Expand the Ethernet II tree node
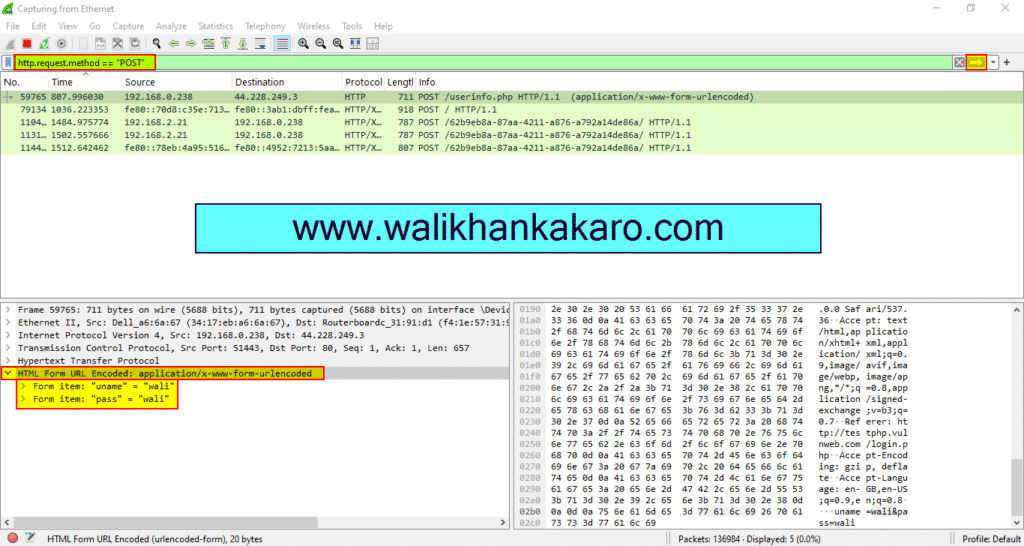Image resolution: width=1024 pixels, height=546 pixels. point(8,323)
